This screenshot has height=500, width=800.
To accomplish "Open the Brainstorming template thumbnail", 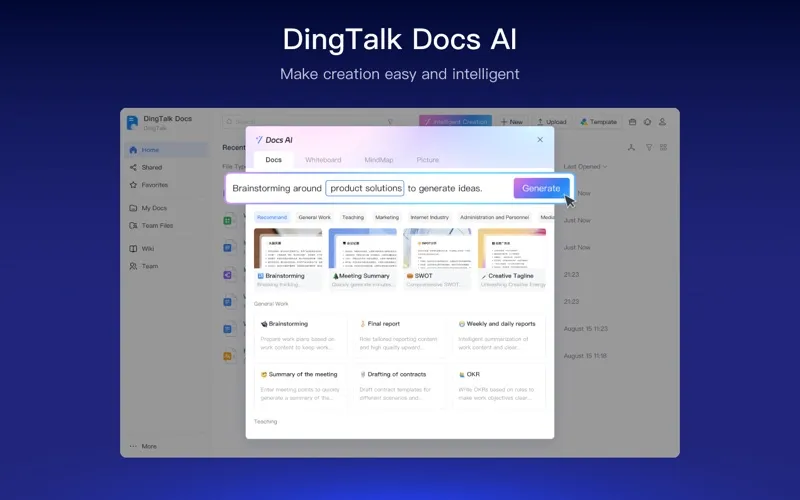I will (x=288, y=259).
